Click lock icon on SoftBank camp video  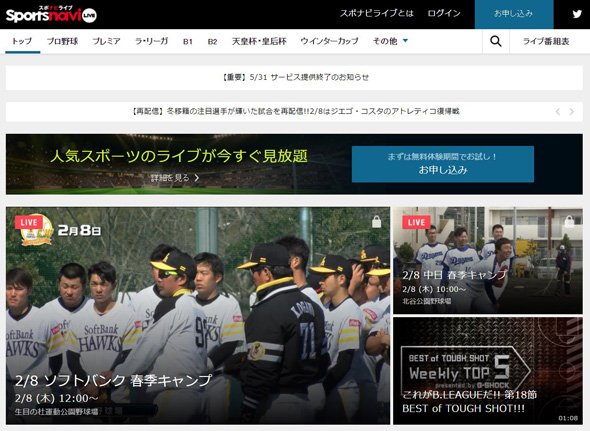pos(376,222)
